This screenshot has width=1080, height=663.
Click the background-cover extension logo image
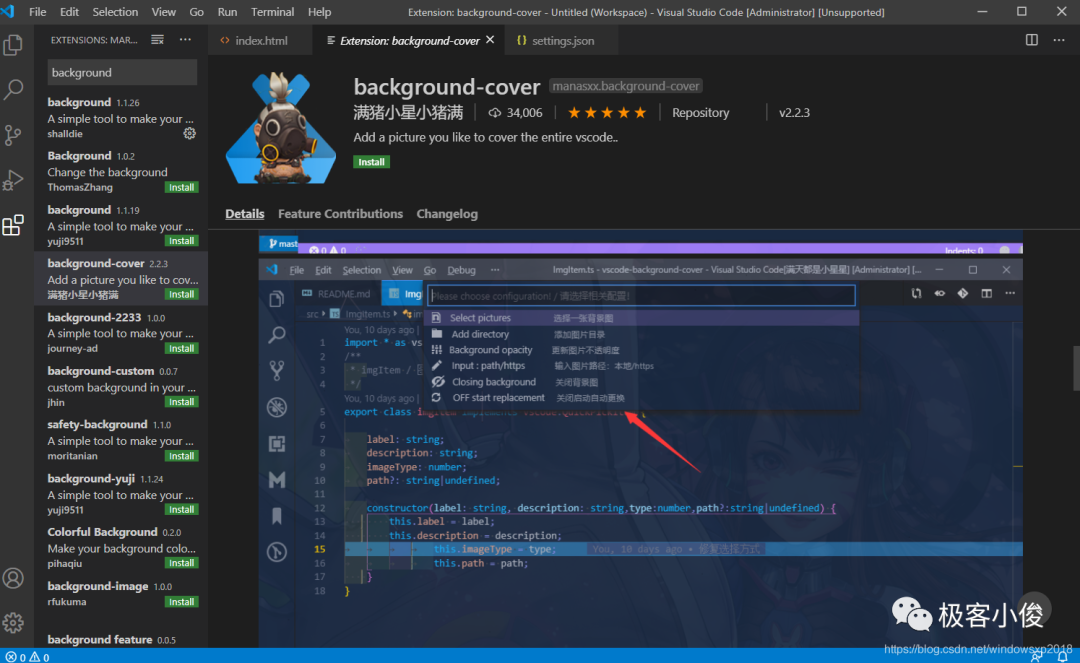click(x=281, y=129)
